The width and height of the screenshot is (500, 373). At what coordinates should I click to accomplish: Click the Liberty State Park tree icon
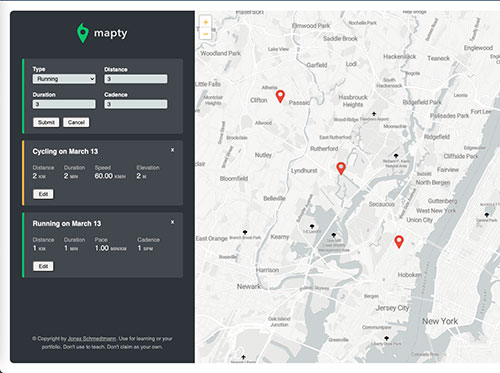tap(386, 338)
